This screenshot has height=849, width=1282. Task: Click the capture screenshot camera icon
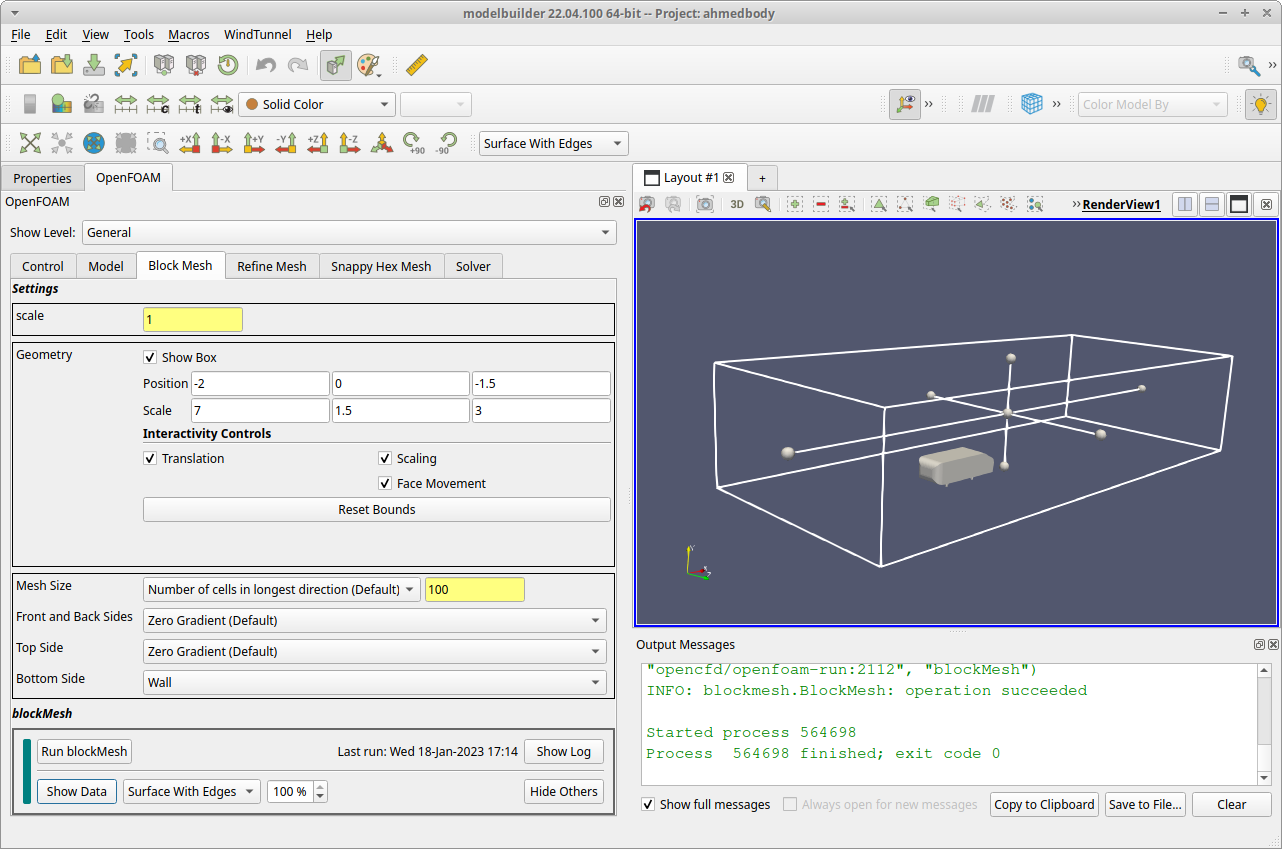(x=705, y=204)
